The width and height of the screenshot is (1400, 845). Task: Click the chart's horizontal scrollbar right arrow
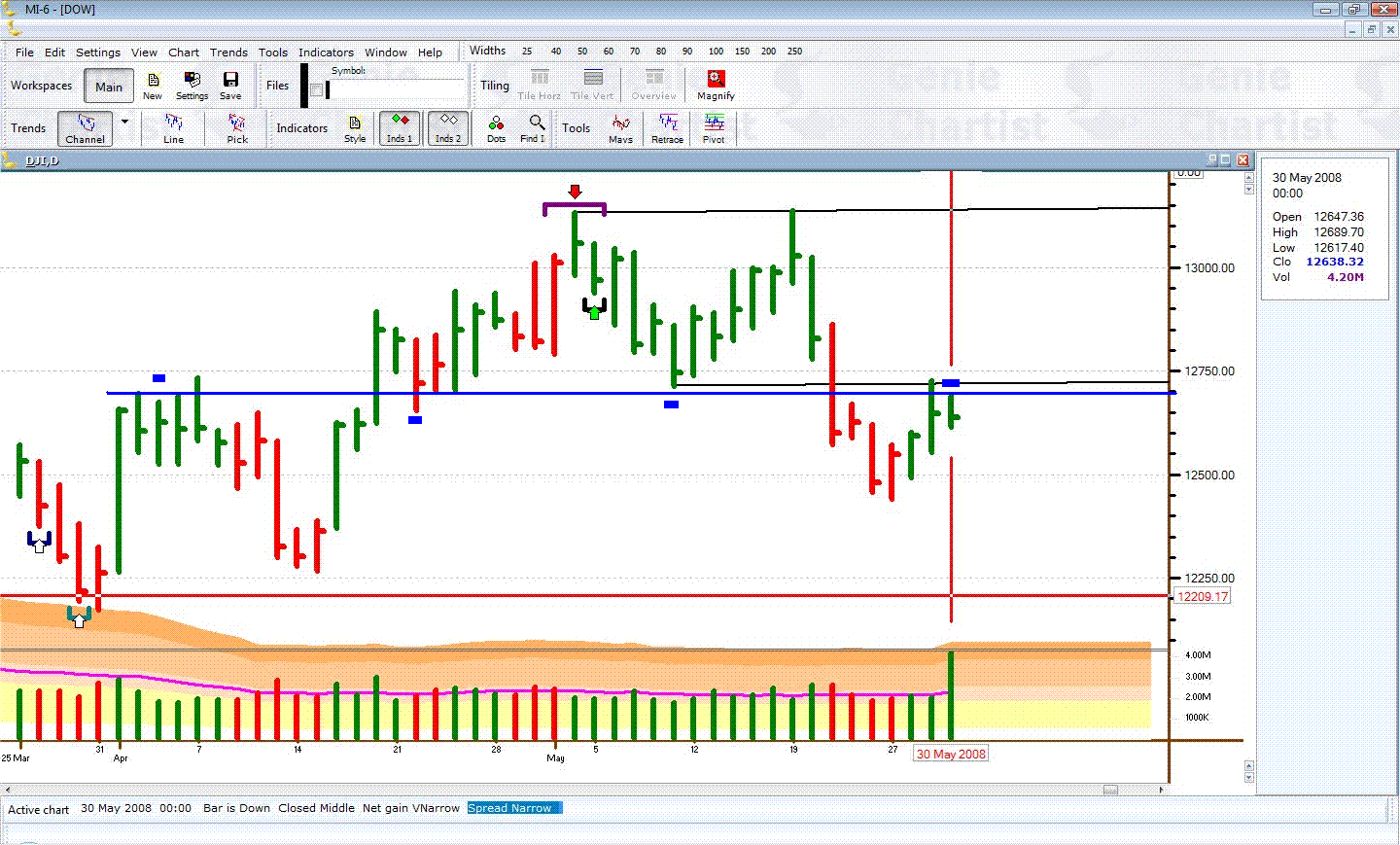point(1162,790)
